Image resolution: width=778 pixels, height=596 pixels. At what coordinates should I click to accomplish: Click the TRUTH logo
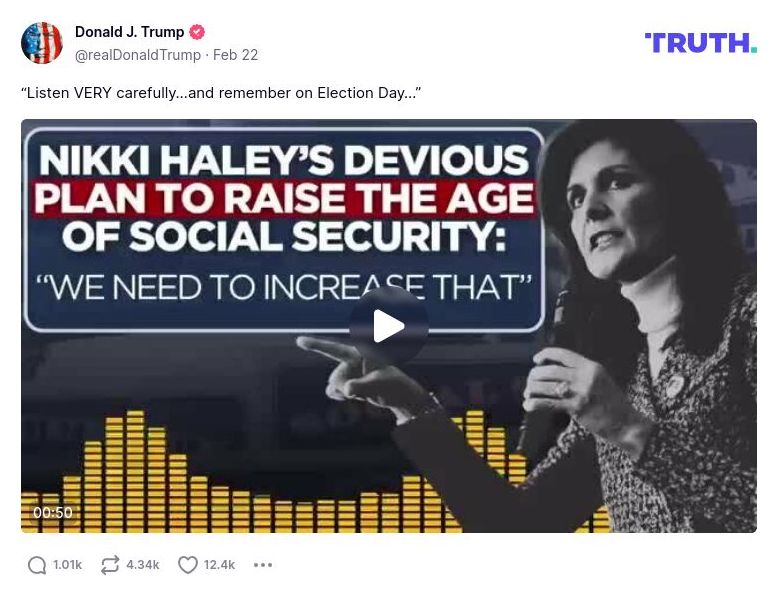[700, 43]
